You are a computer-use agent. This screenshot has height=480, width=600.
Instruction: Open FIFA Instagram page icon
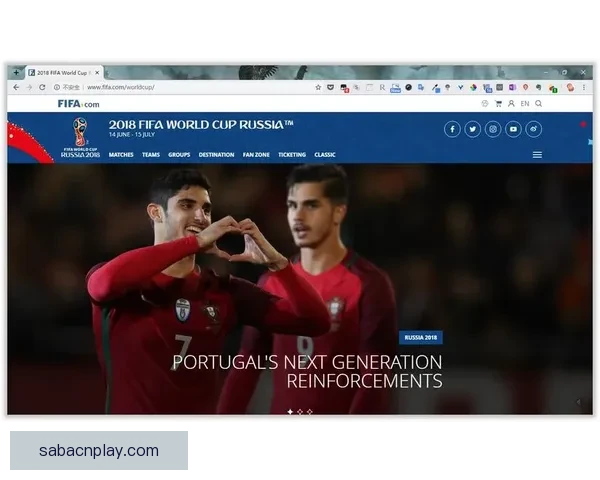(493, 129)
